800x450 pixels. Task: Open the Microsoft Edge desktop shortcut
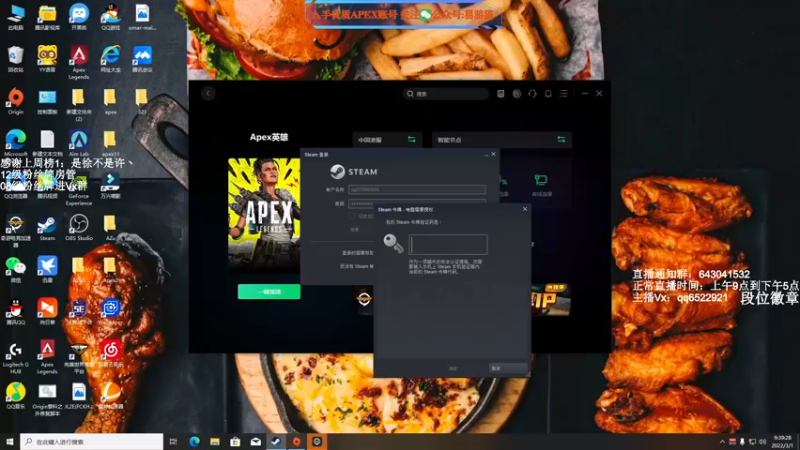pos(15,143)
